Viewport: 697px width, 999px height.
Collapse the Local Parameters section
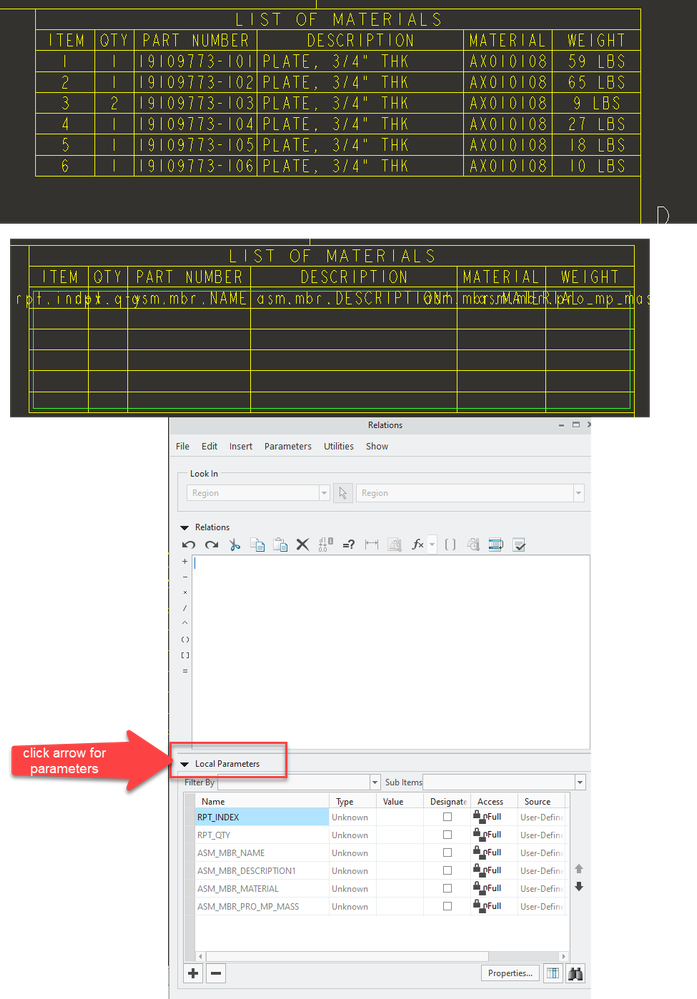[185, 764]
